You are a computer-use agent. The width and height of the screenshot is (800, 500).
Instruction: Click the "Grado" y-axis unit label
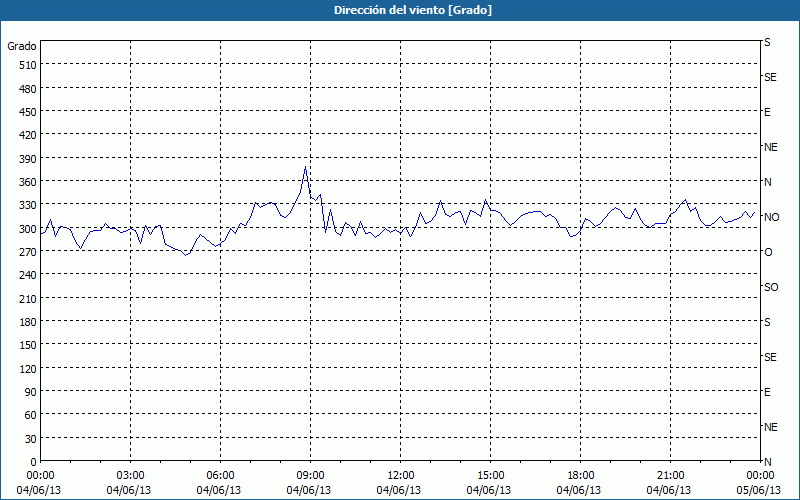tap(22, 46)
